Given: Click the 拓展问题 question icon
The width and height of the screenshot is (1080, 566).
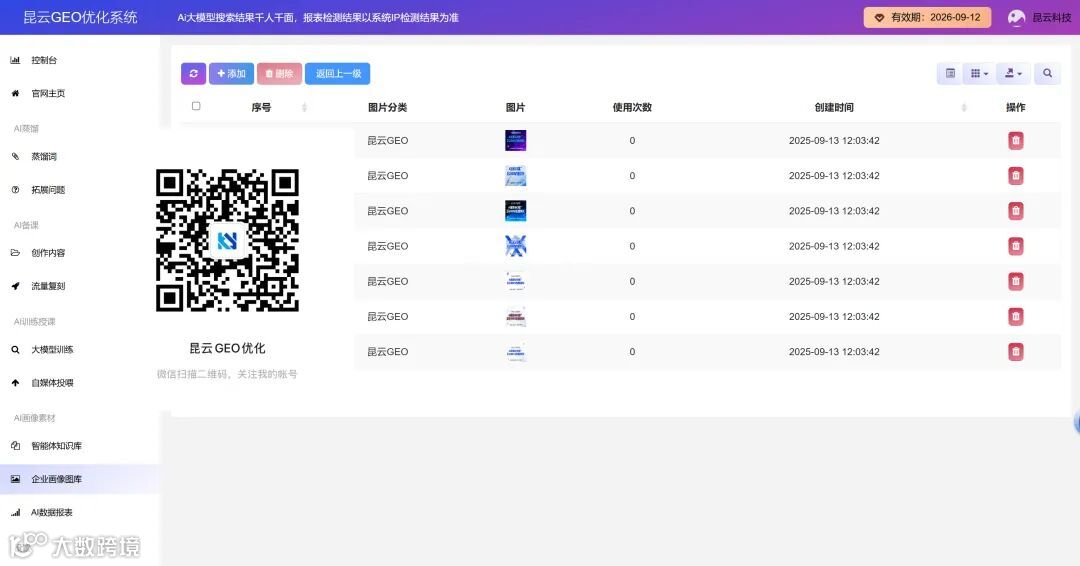Looking at the screenshot, I should click(x=15, y=189).
